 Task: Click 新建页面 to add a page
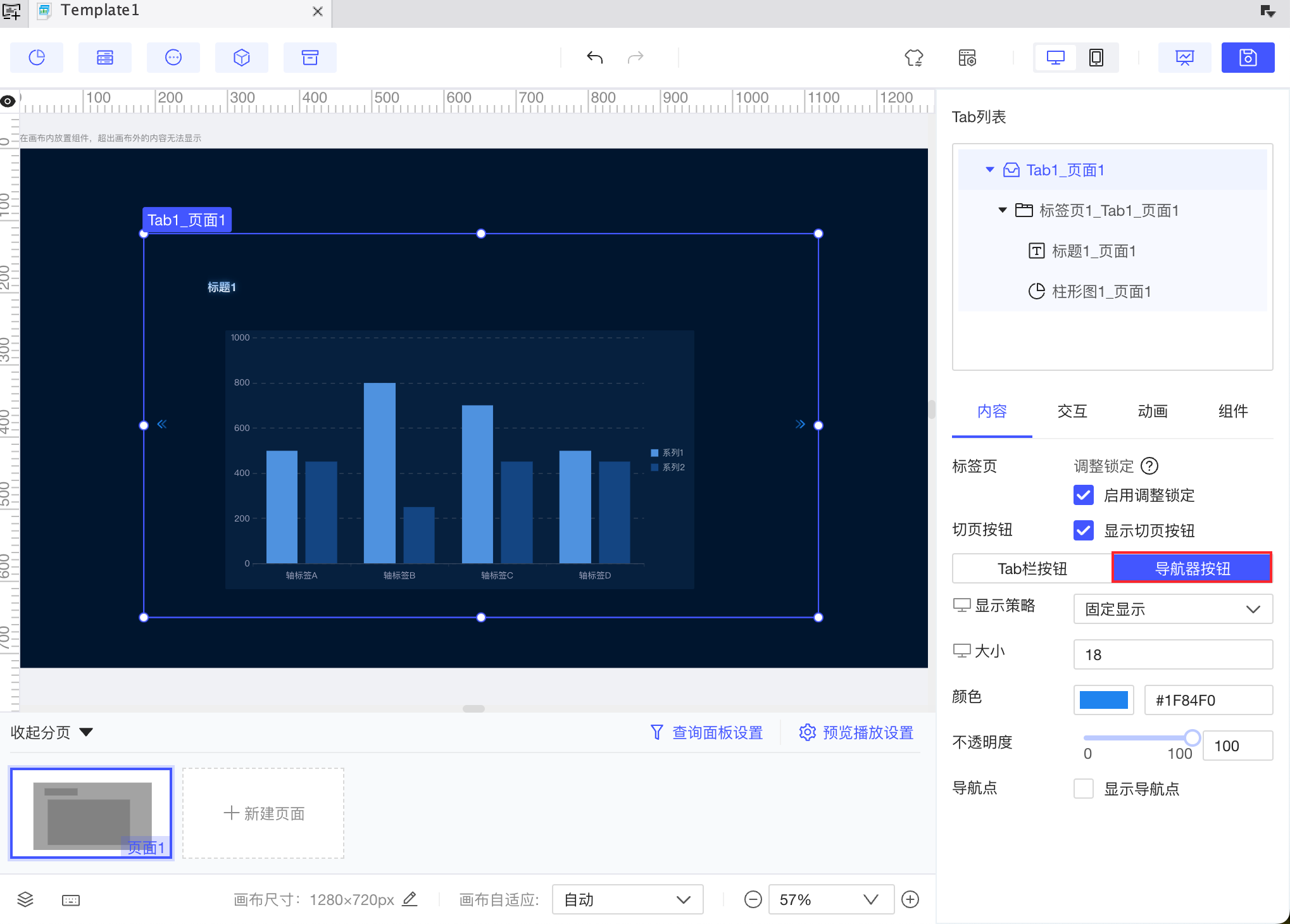[x=263, y=813]
